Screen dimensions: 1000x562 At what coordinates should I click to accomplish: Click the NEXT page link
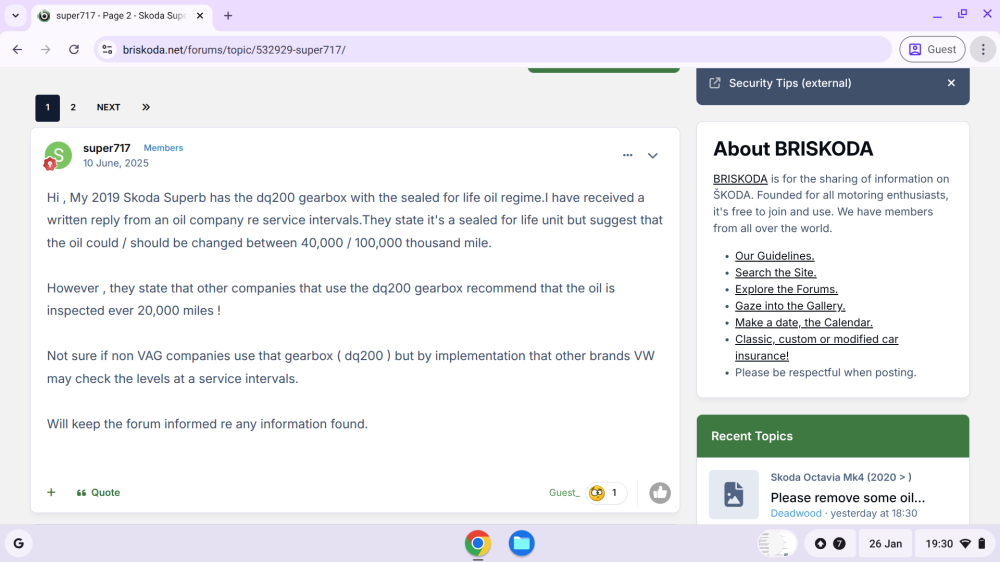coord(108,107)
